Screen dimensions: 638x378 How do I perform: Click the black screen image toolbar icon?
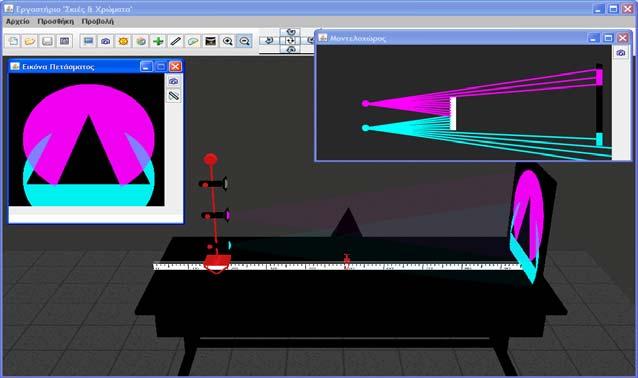pyautogui.click(x=210, y=41)
